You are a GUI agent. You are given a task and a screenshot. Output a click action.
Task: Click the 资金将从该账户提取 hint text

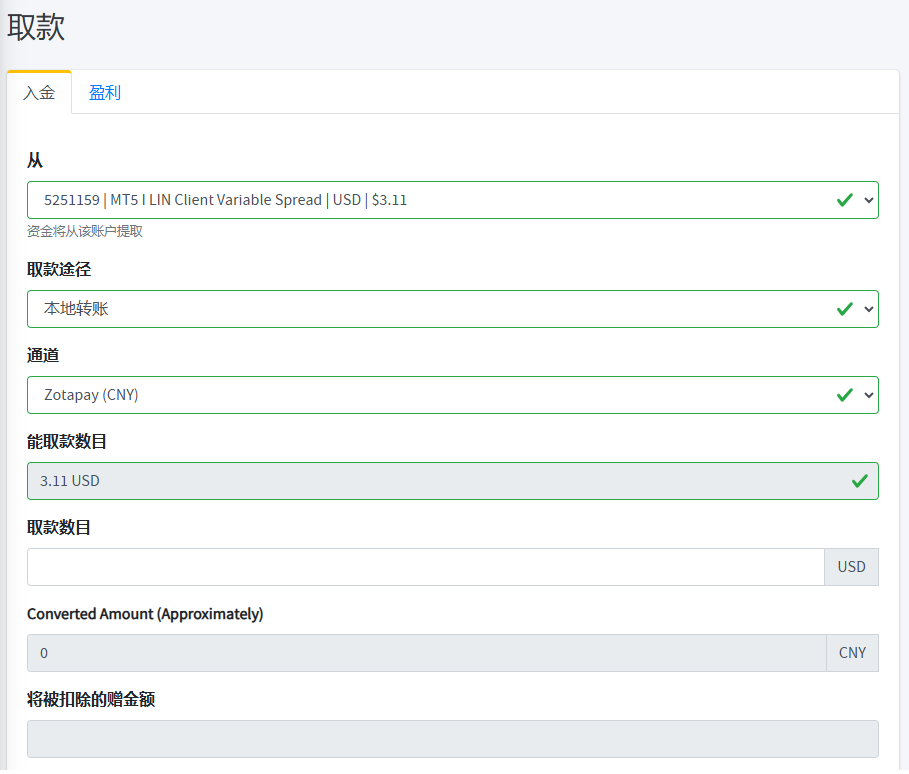[85, 231]
